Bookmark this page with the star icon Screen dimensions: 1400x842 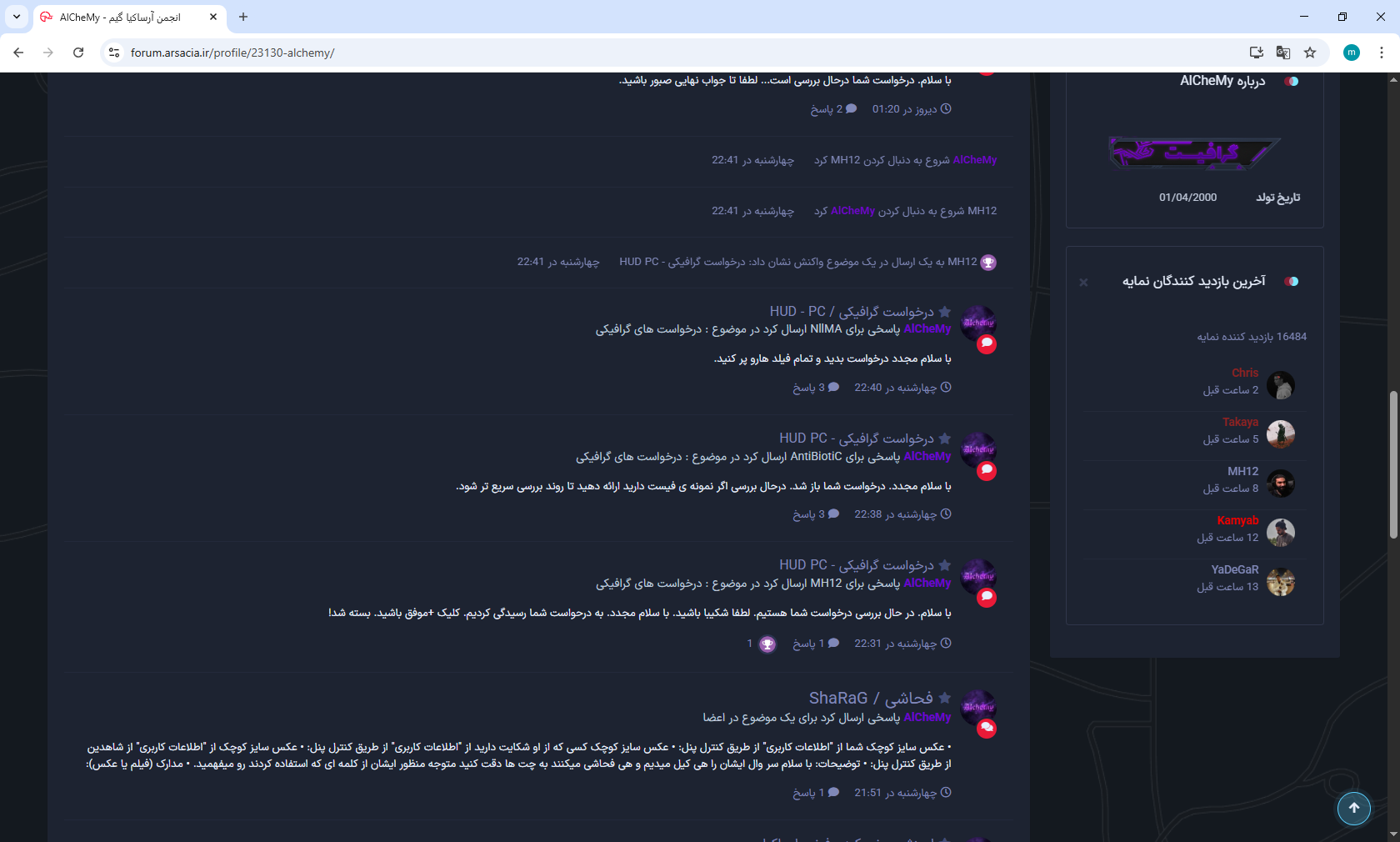(x=1310, y=53)
